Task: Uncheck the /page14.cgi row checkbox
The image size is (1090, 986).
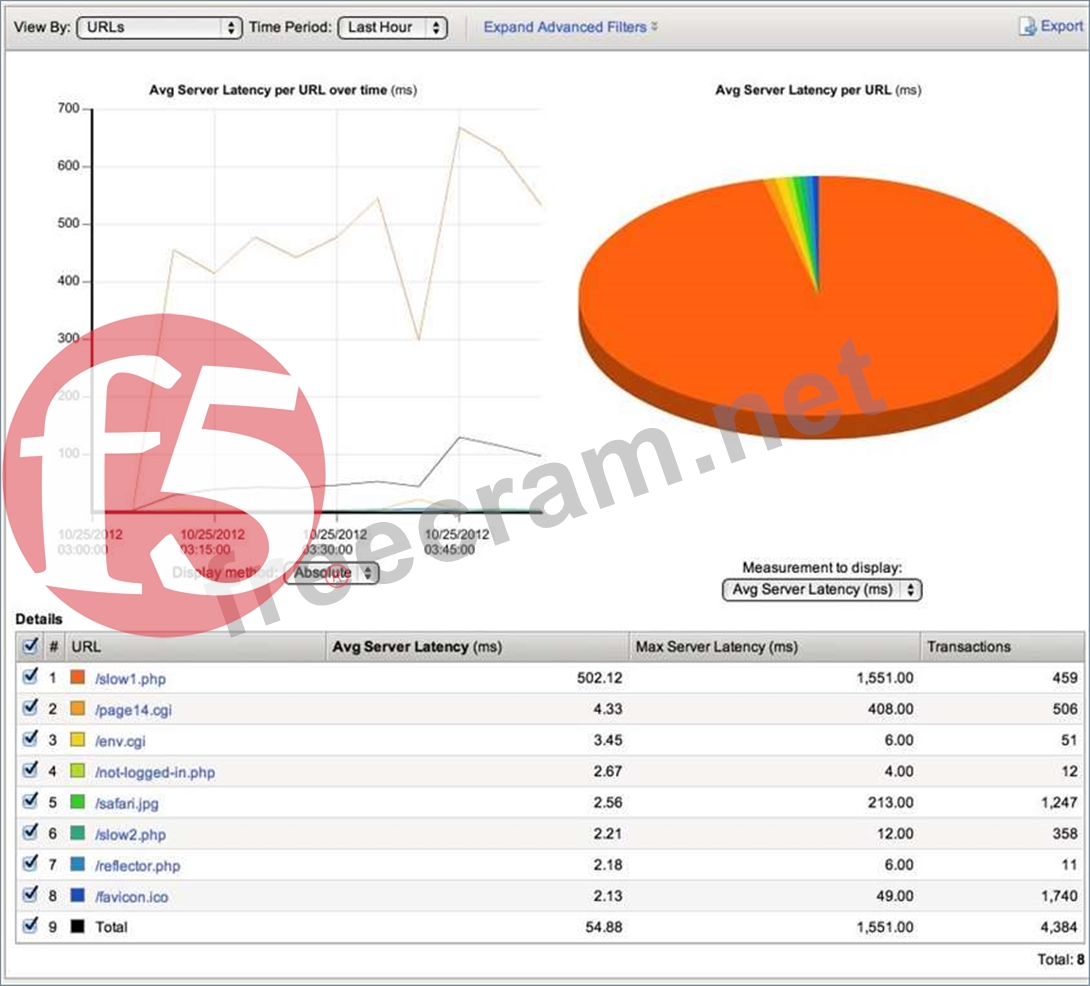Action: click(30, 708)
